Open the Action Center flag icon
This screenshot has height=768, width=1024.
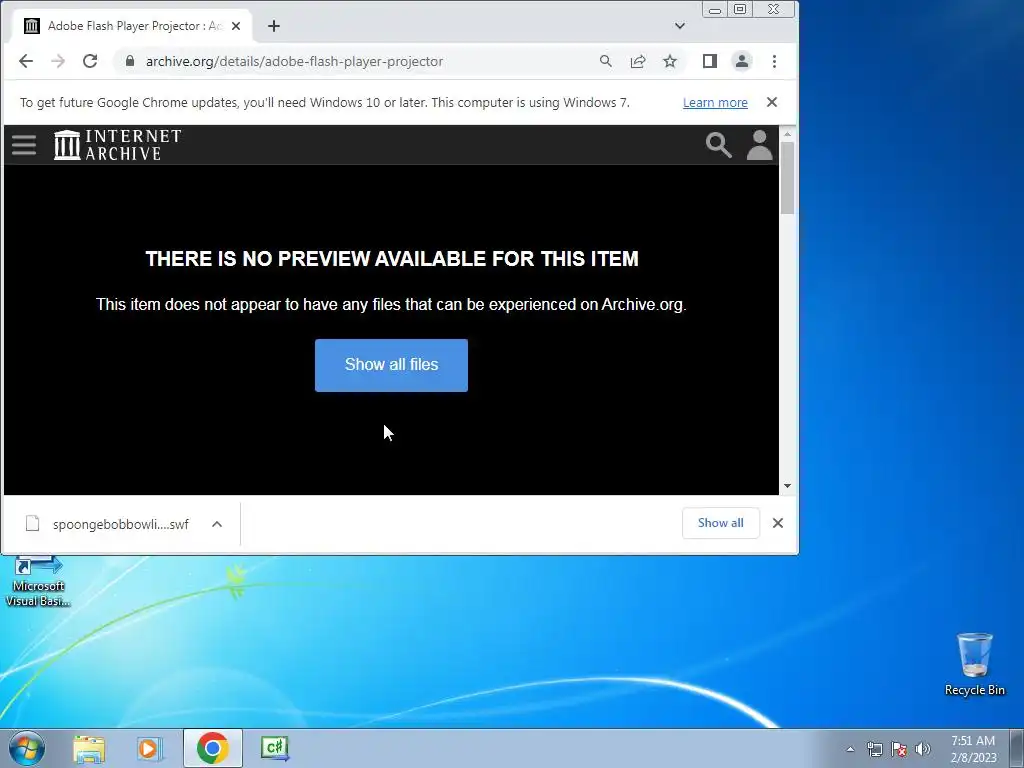899,749
